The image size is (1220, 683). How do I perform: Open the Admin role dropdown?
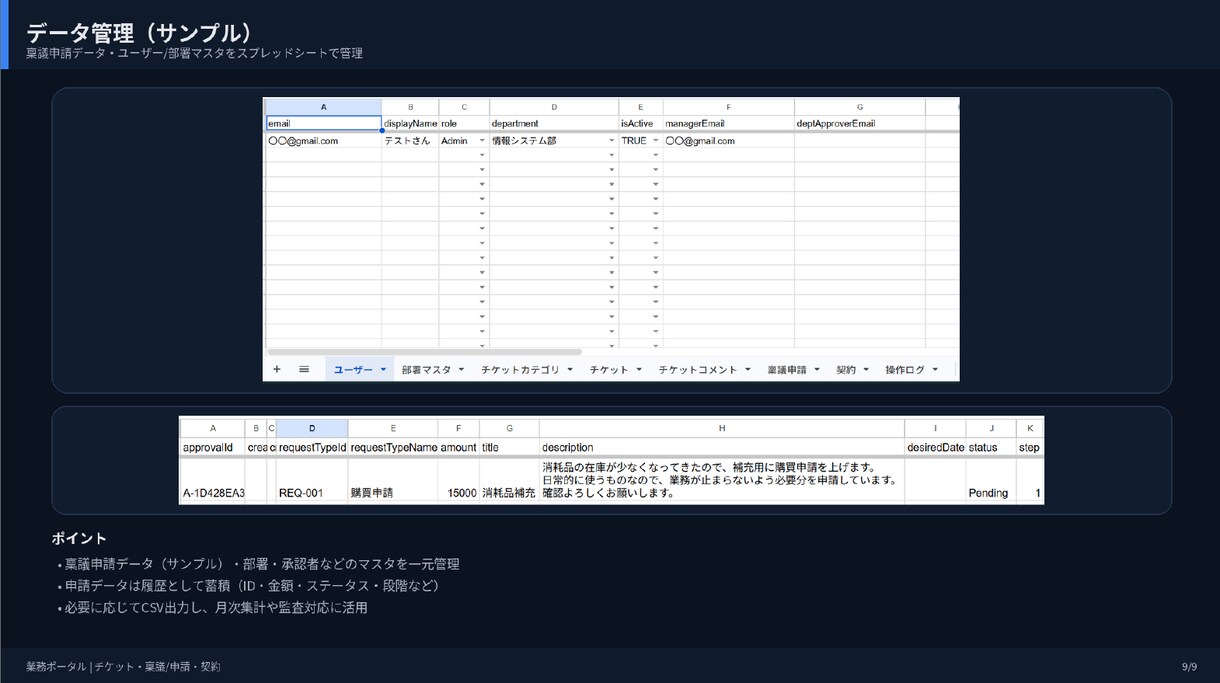(482, 141)
